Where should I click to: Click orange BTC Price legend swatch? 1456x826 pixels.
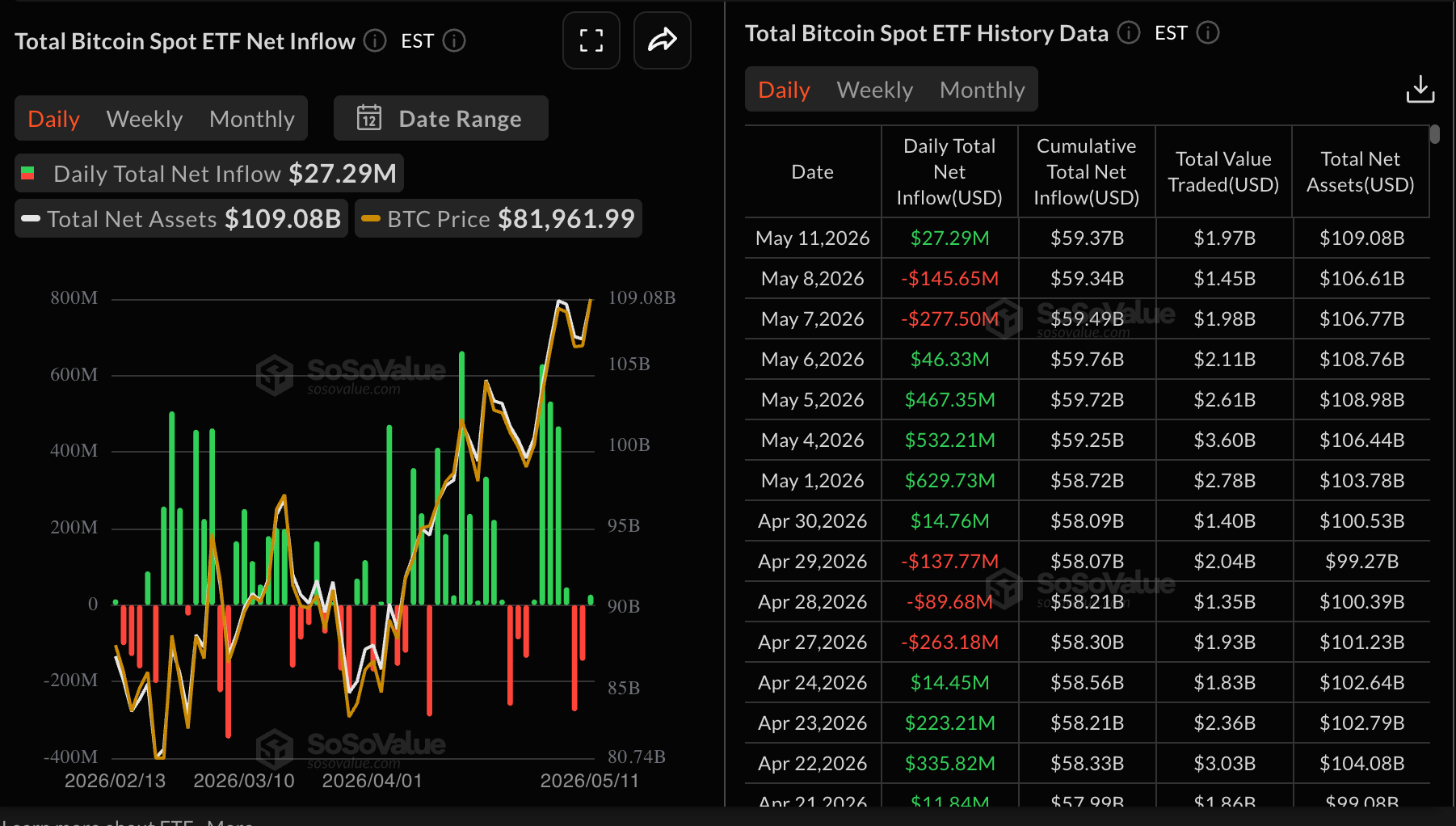pyautogui.click(x=371, y=218)
